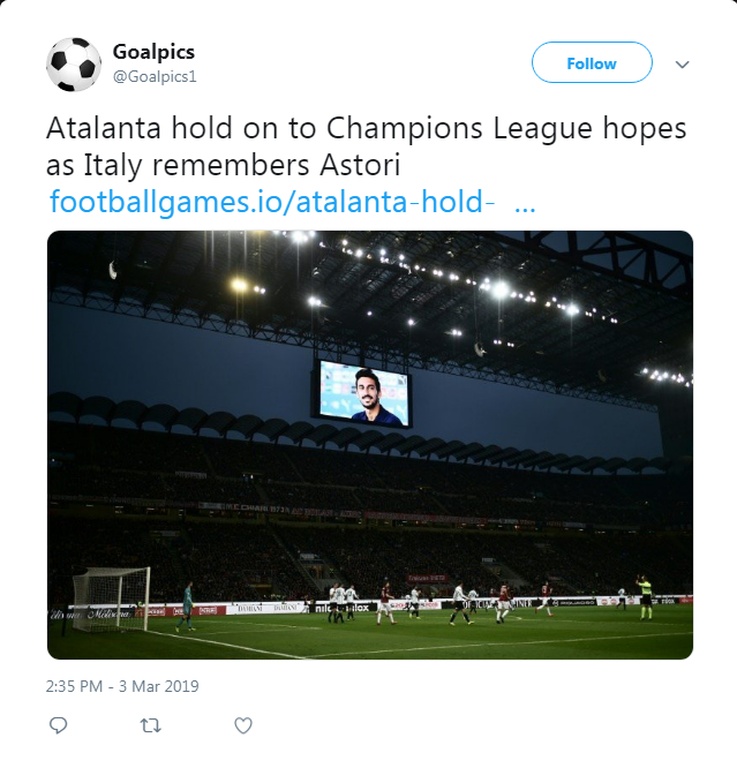Open the Goalpics display name profile

pos(153,52)
